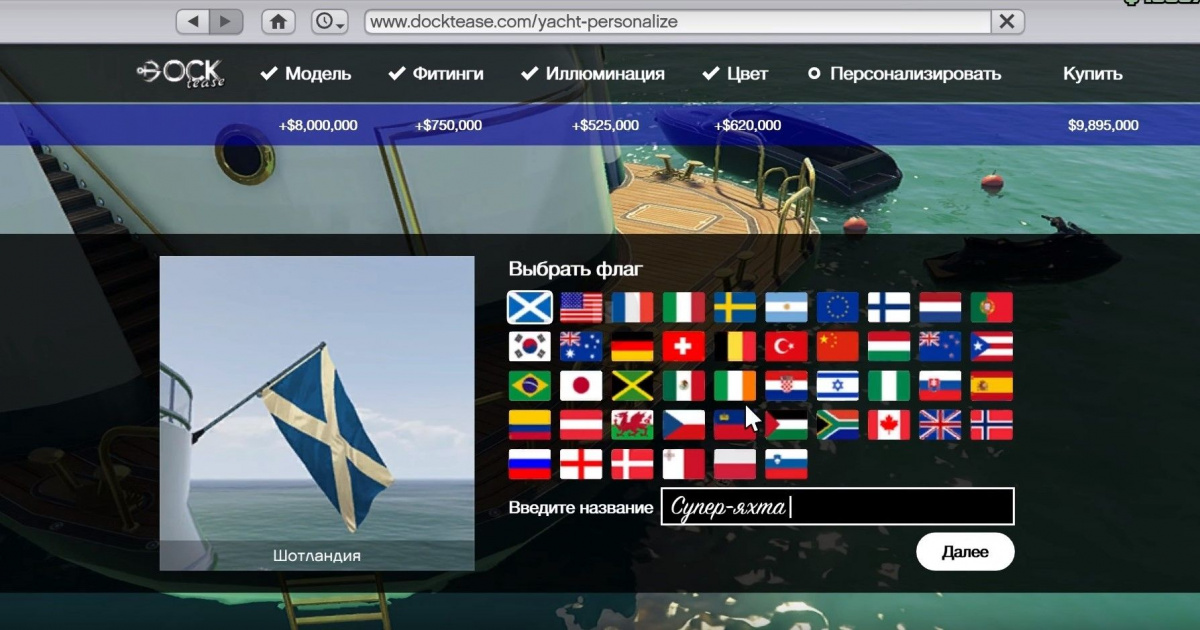Select the European Union flag
1200x630 pixels.
(x=838, y=307)
